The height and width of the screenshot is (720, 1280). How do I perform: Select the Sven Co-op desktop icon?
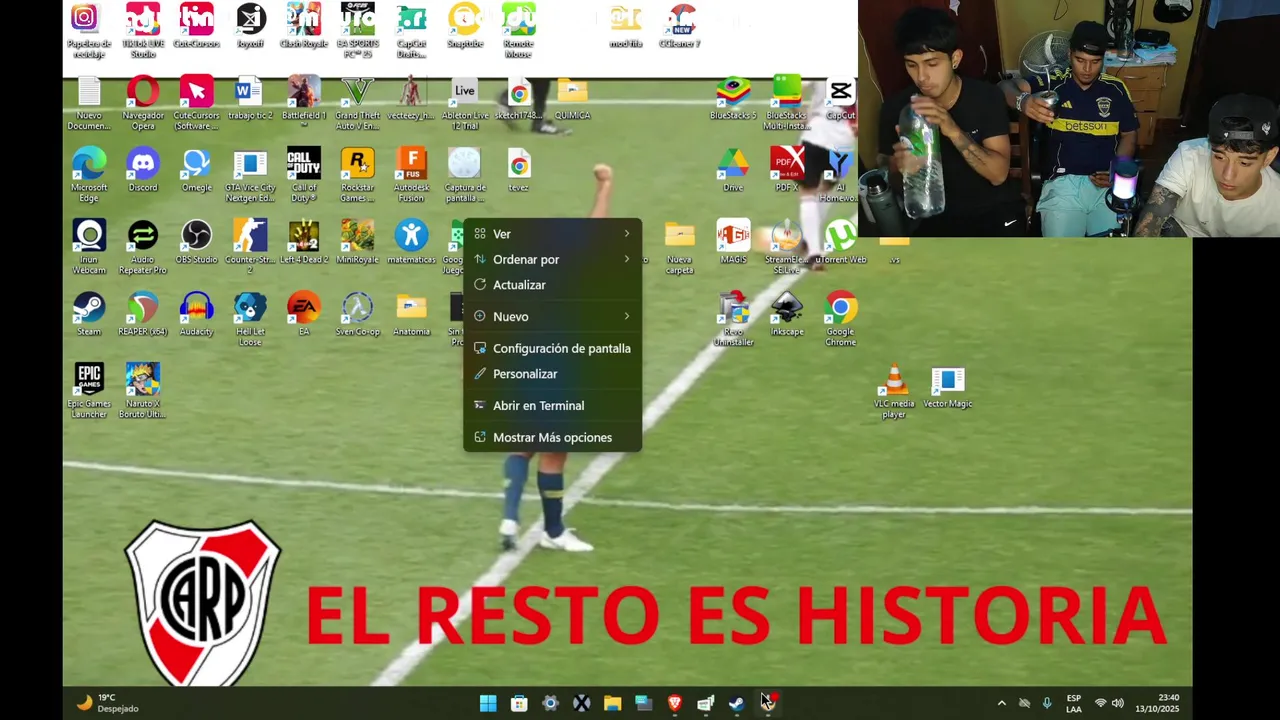357,315
